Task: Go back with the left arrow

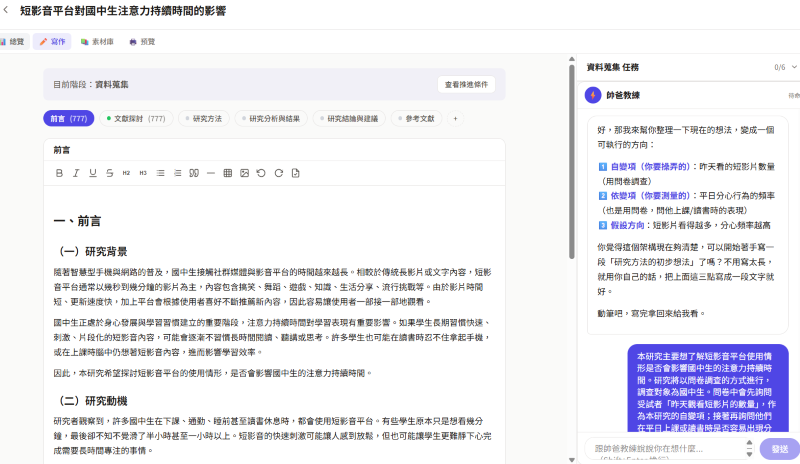Action: tap(6, 10)
